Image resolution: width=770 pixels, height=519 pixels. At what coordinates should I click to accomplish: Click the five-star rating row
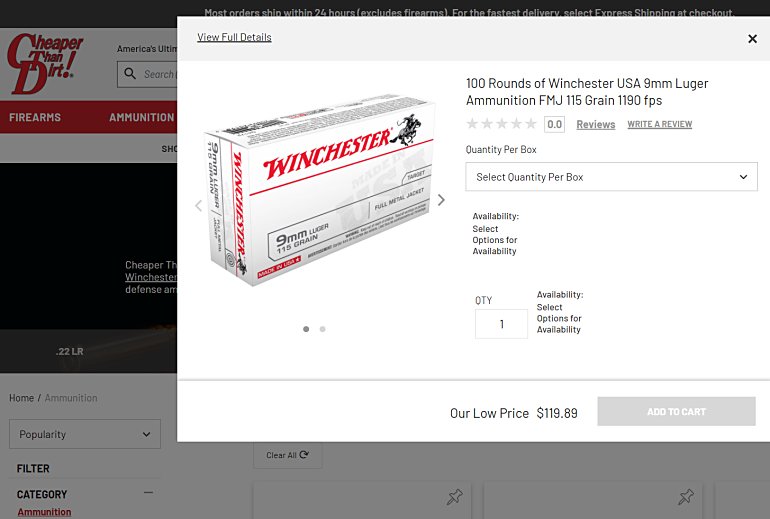[501, 124]
